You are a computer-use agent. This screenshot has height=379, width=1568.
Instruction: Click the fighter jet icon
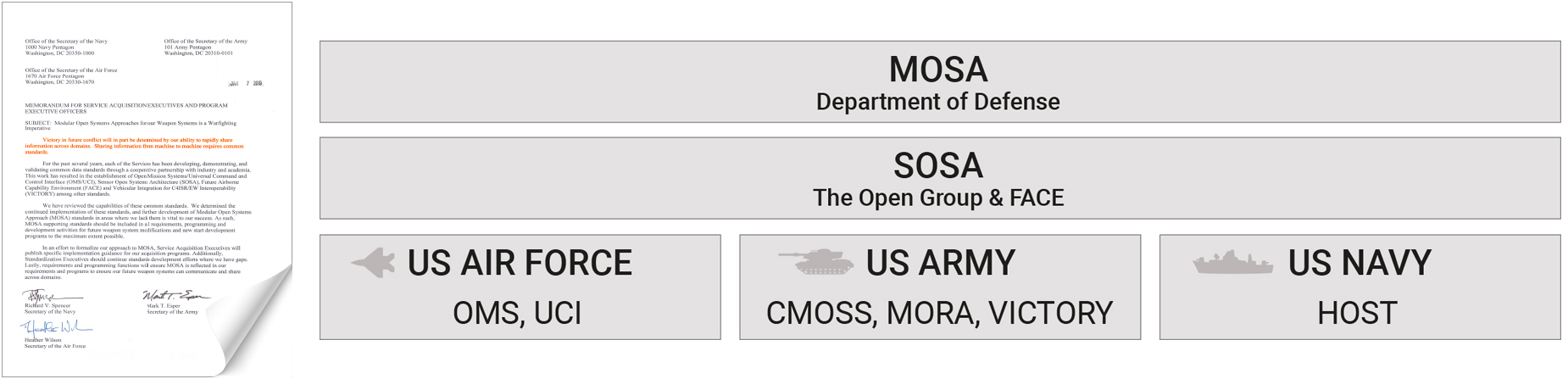click(374, 263)
